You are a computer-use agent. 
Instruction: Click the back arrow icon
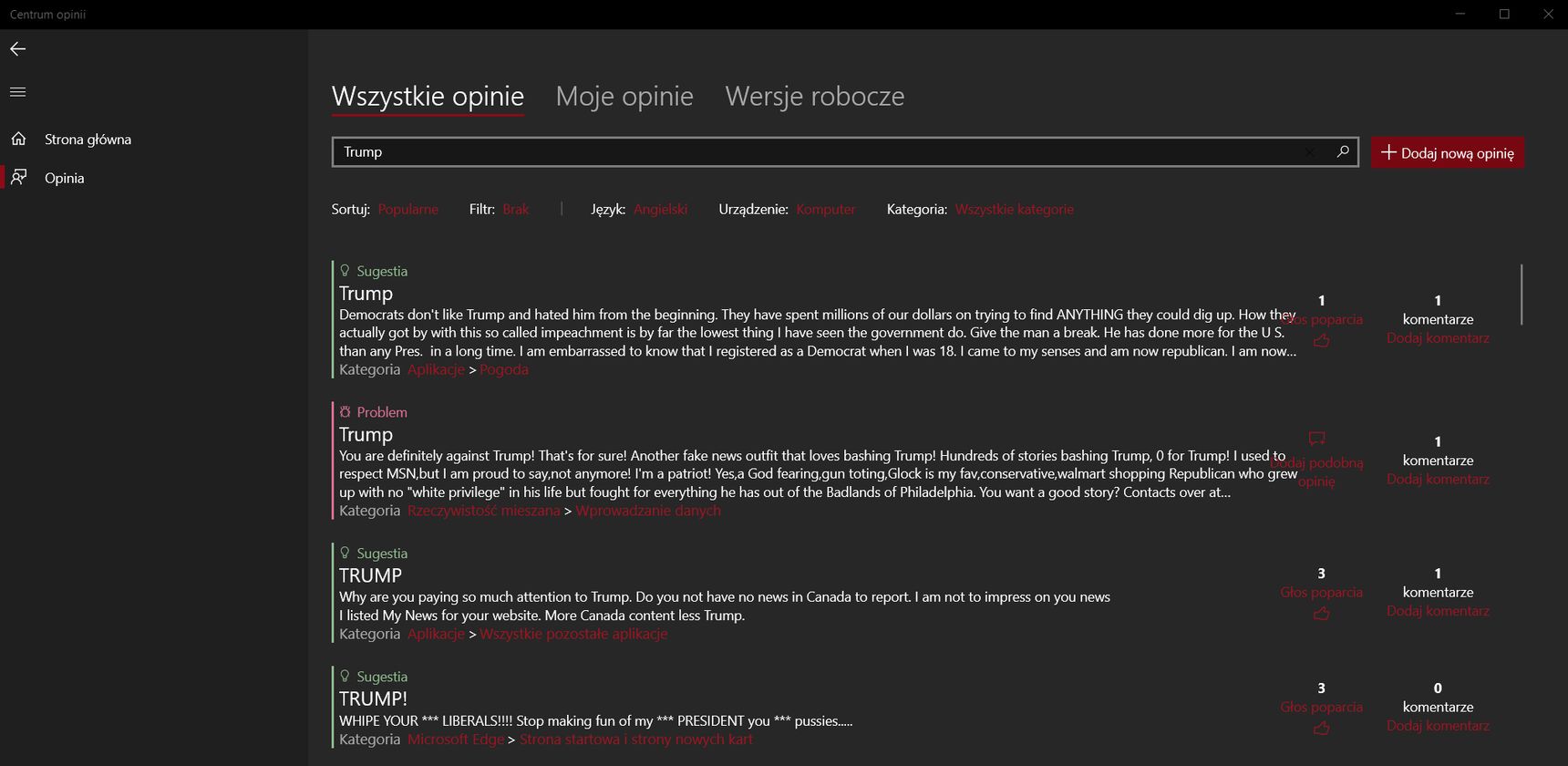click(18, 49)
